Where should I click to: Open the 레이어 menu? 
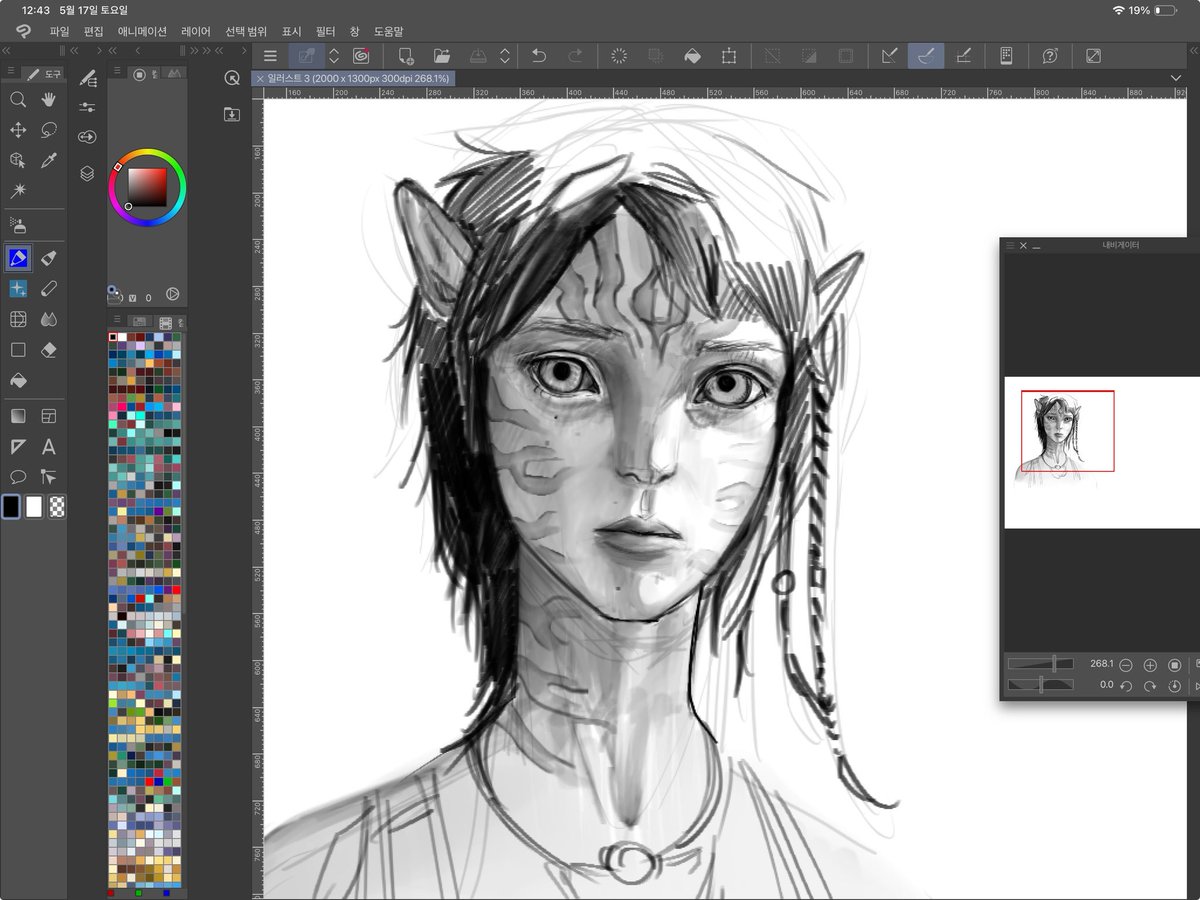click(x=196, y=31)
